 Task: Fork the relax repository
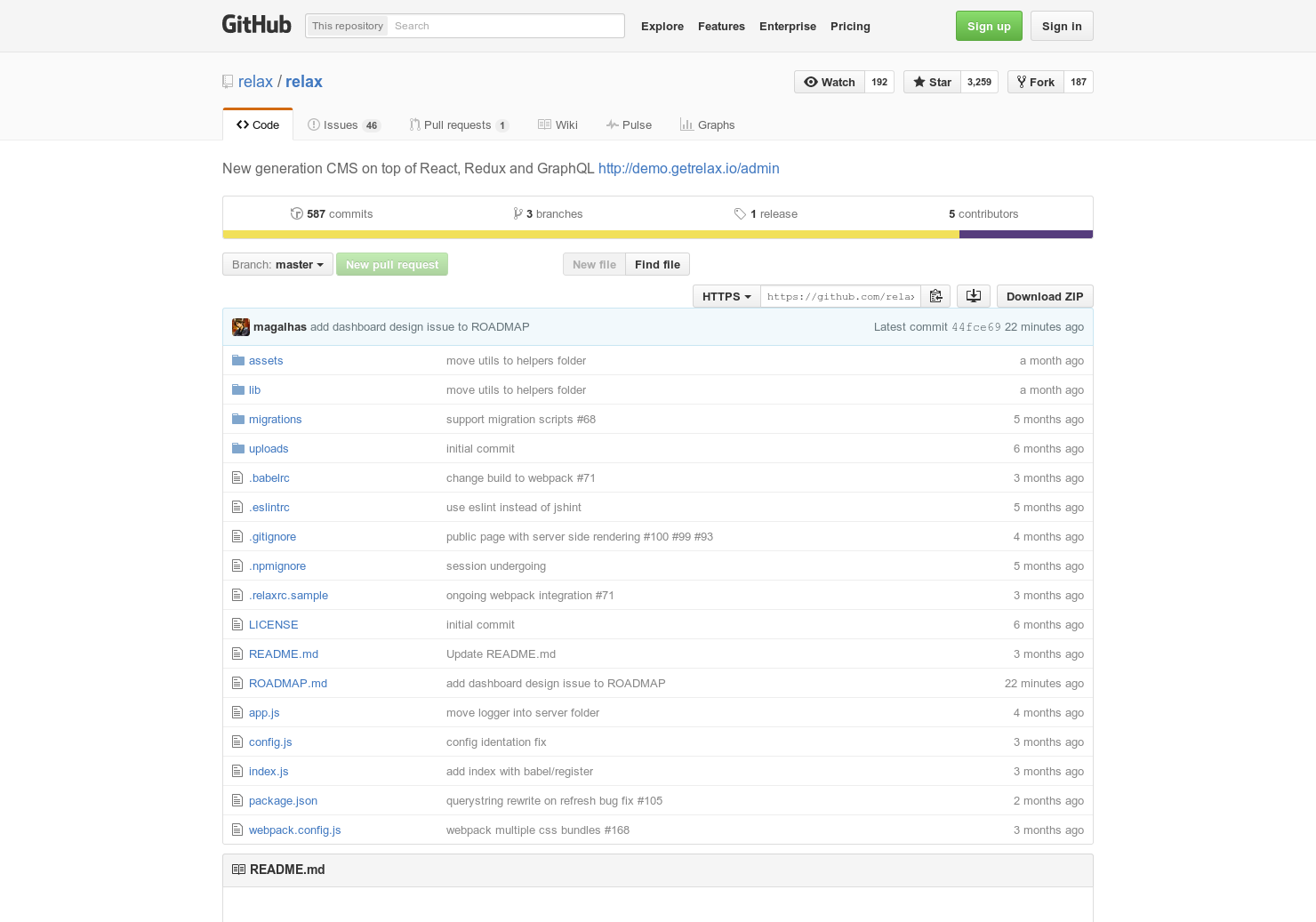click(x=1036, y=82)
